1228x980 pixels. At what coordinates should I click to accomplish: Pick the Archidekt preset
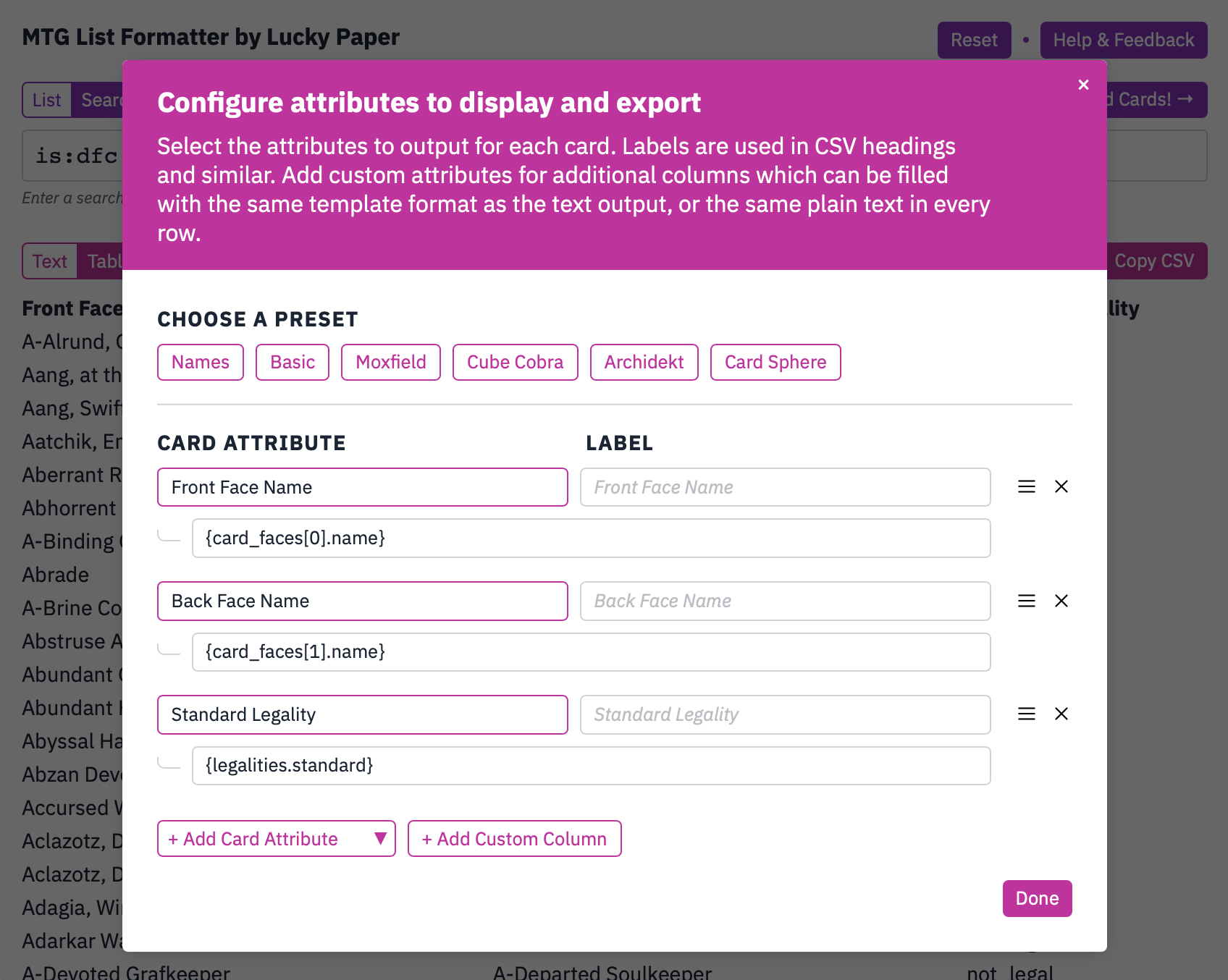[x=644, y=362]
